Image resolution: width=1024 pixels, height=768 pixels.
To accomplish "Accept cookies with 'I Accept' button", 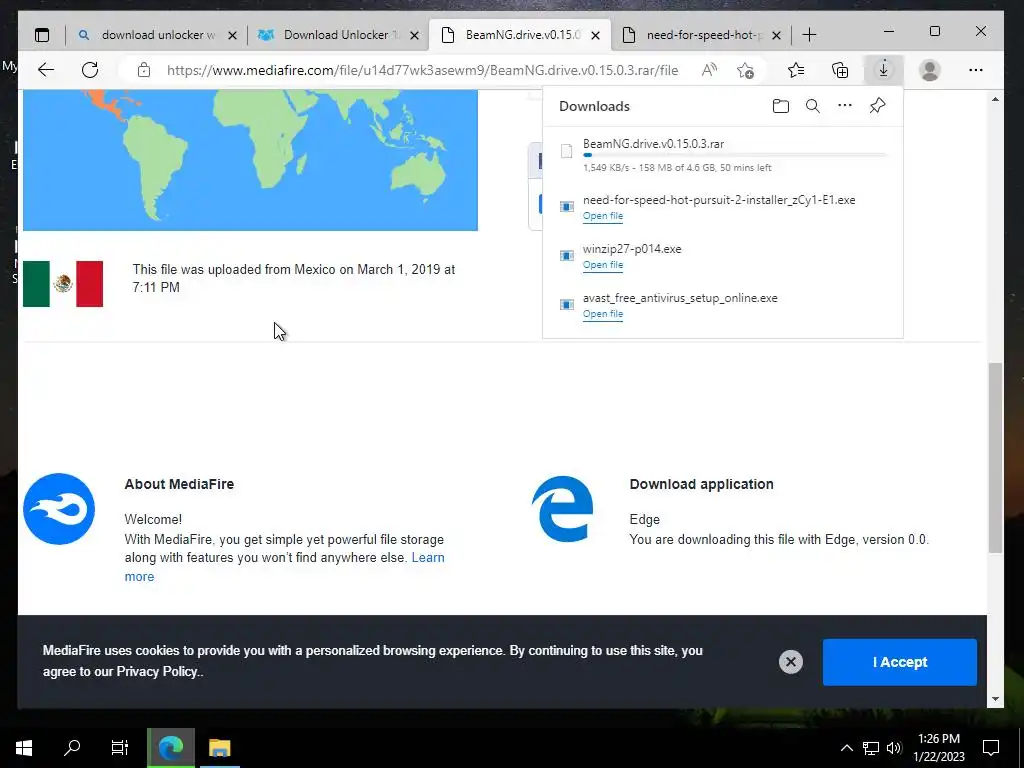I will tap(900, 662).
